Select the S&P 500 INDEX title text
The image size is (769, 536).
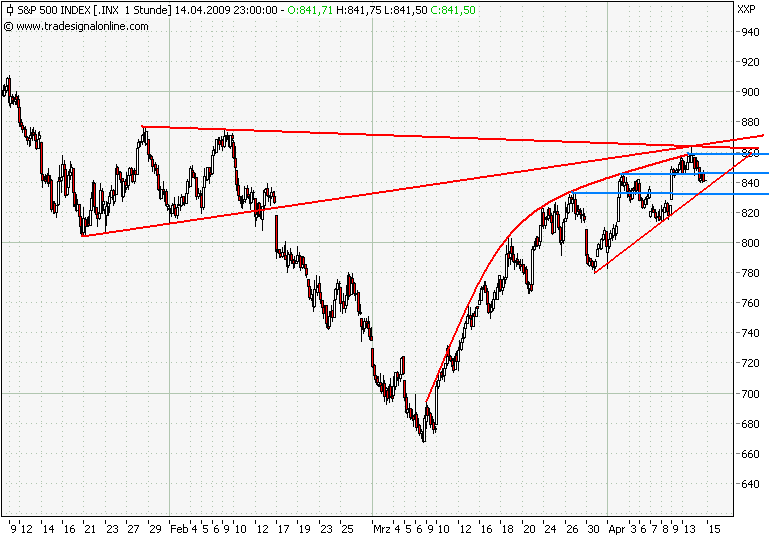[x=54, y=10]
